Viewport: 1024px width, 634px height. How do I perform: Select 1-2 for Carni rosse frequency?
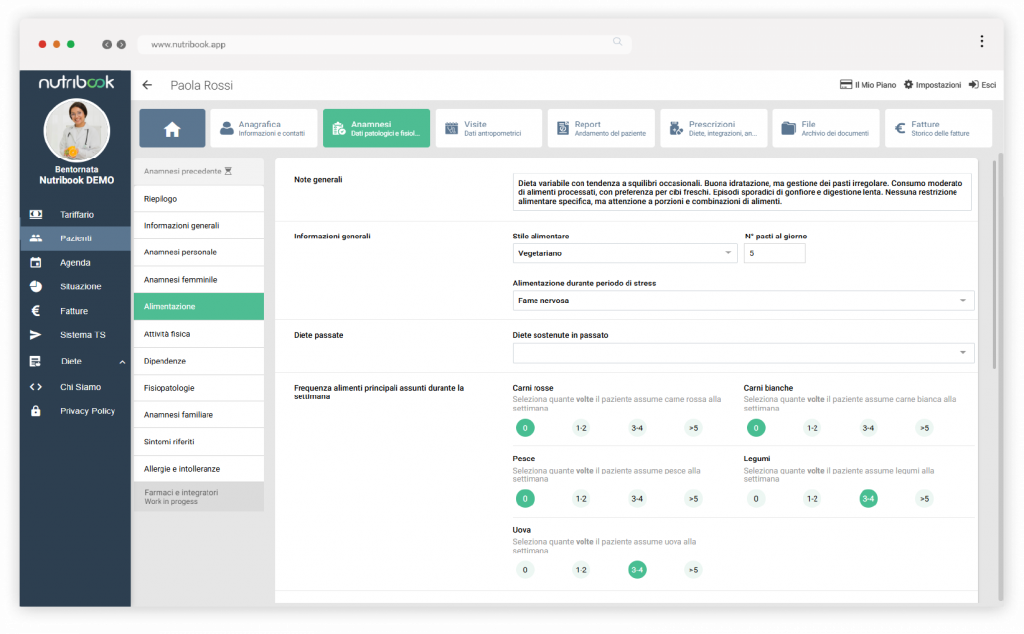tap(581, 428)
